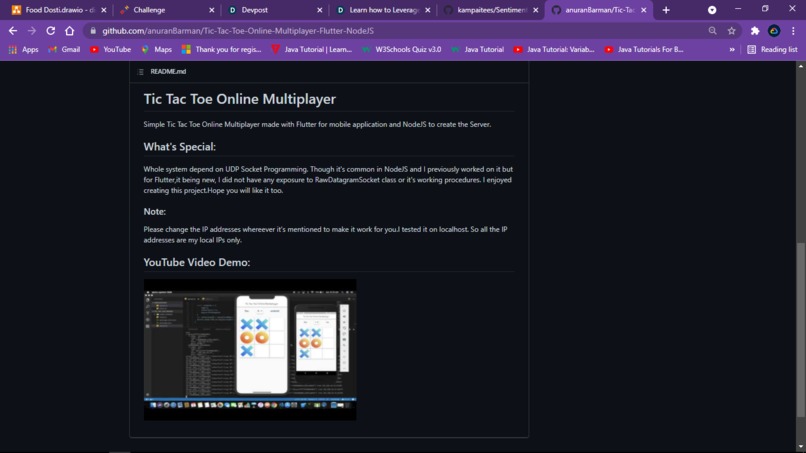Open README table of contents icon
806x453 pixels.
pos(141,71)
